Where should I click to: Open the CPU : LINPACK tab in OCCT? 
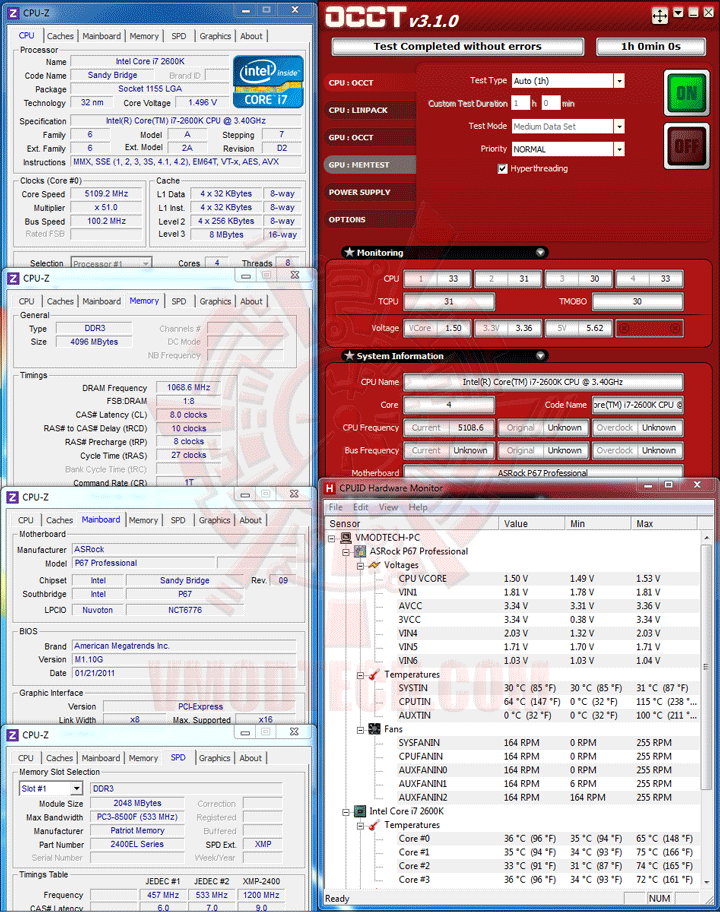tap(370, 110)
